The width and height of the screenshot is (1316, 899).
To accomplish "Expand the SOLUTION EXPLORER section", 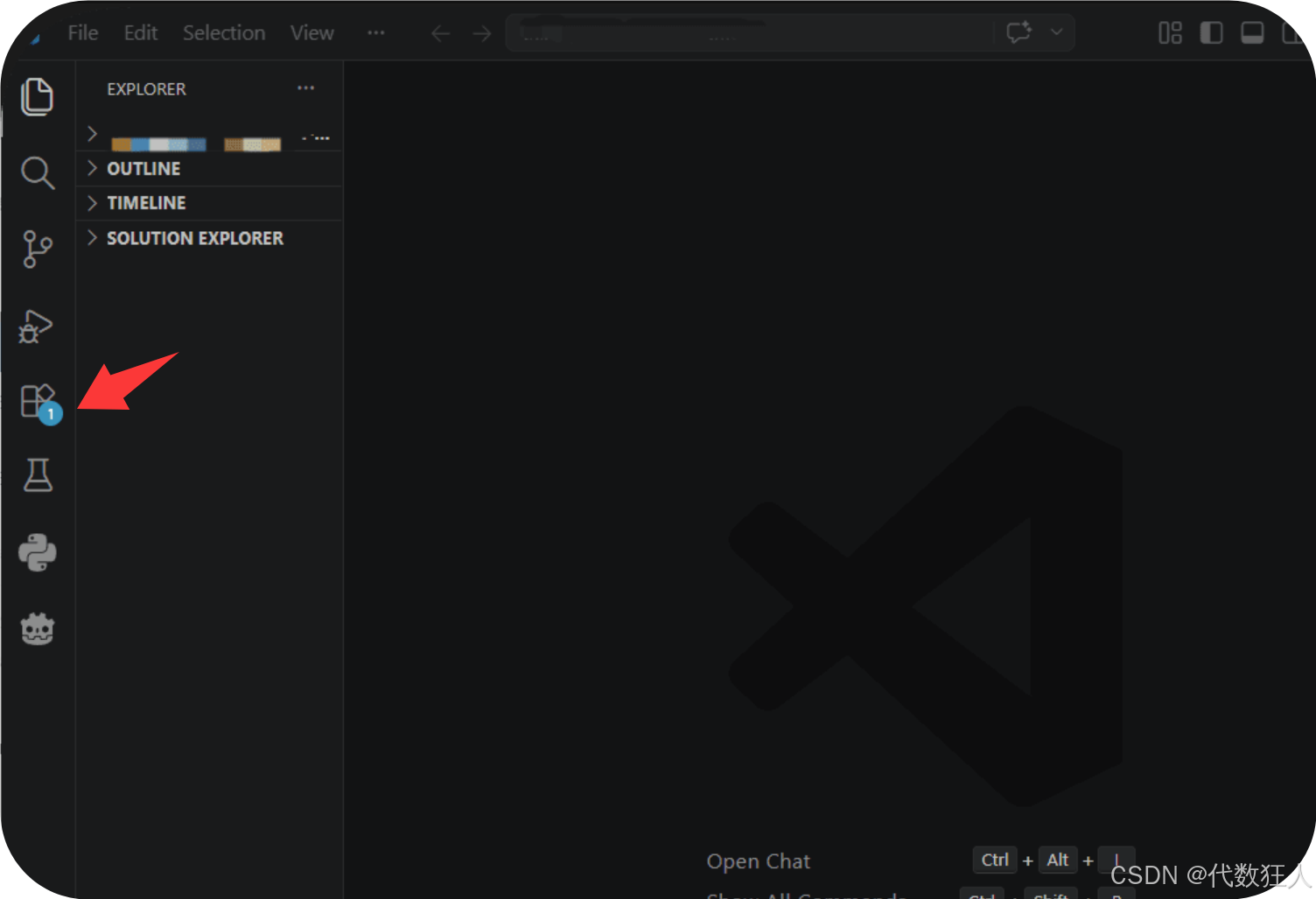I will 209,238.
